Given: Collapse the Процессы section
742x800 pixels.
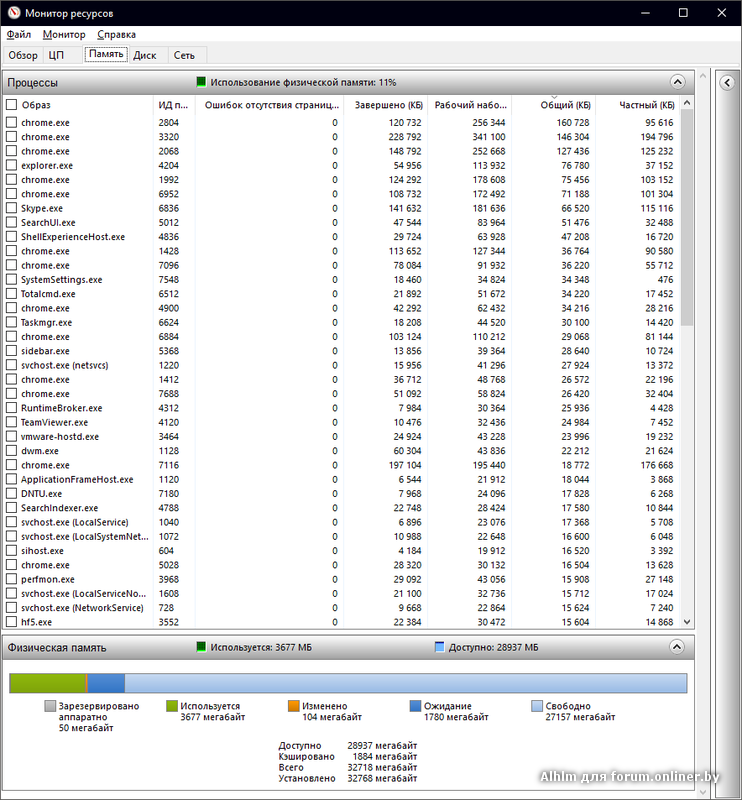Looking at the screenshot, I should click(x=677, y=82).
